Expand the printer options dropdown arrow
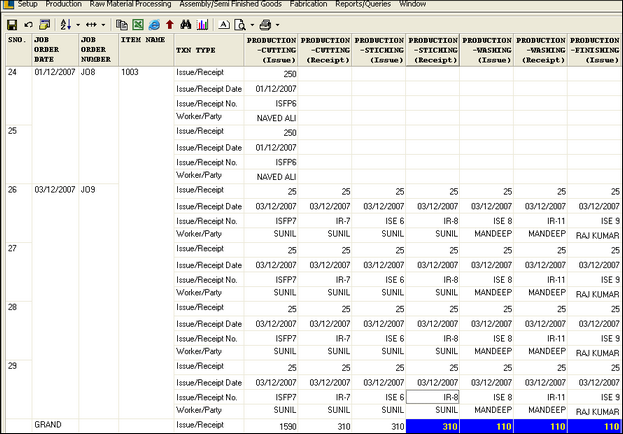 (277, 25)
